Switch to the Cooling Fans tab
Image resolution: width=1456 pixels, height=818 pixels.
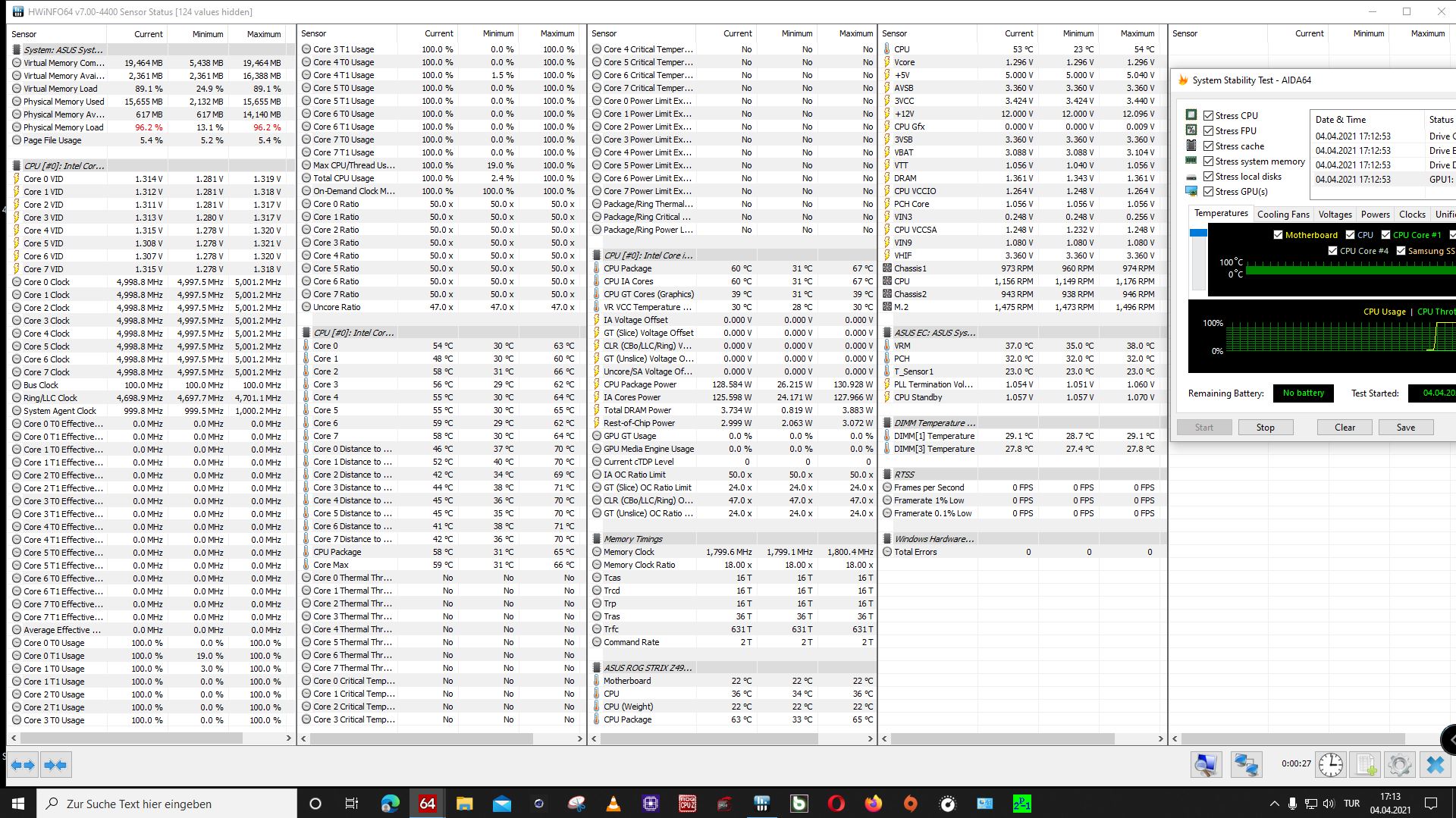pos(1283,215)
